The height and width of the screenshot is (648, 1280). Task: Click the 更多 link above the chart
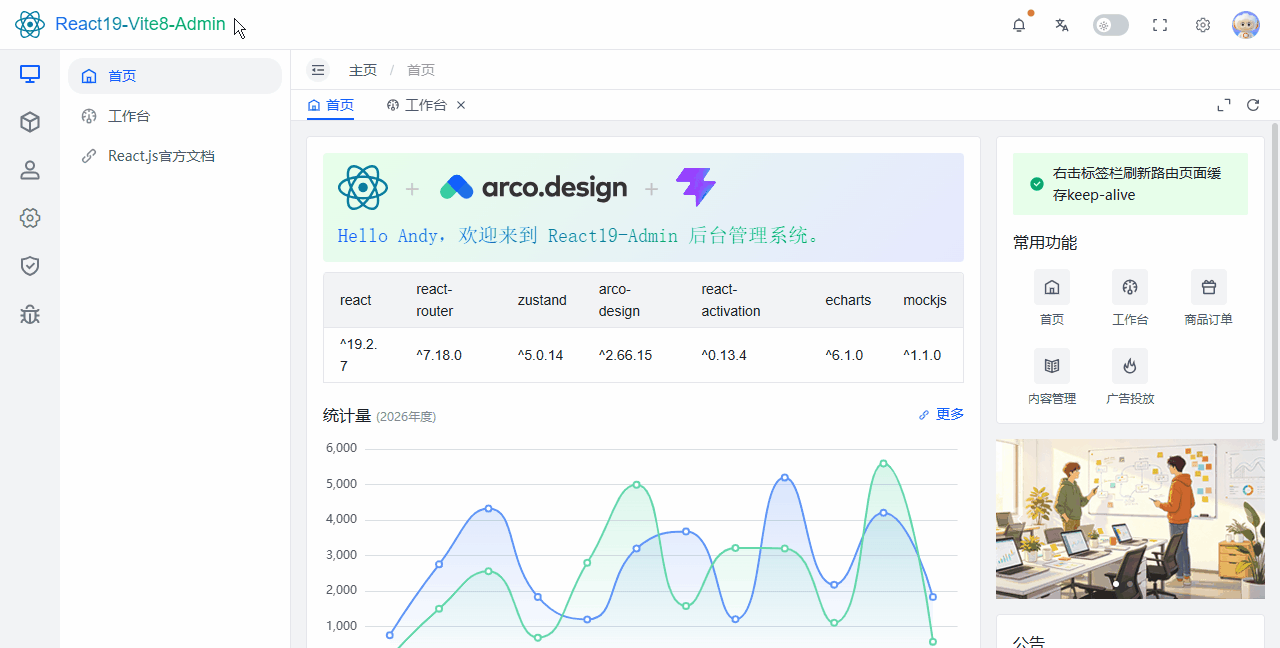(941, 414)
